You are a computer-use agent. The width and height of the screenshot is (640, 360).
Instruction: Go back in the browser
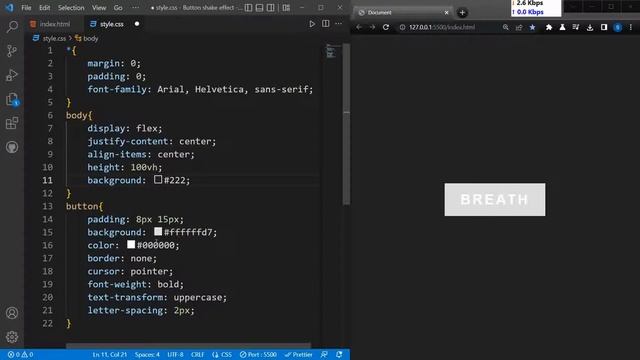click(x=359, y=27)
